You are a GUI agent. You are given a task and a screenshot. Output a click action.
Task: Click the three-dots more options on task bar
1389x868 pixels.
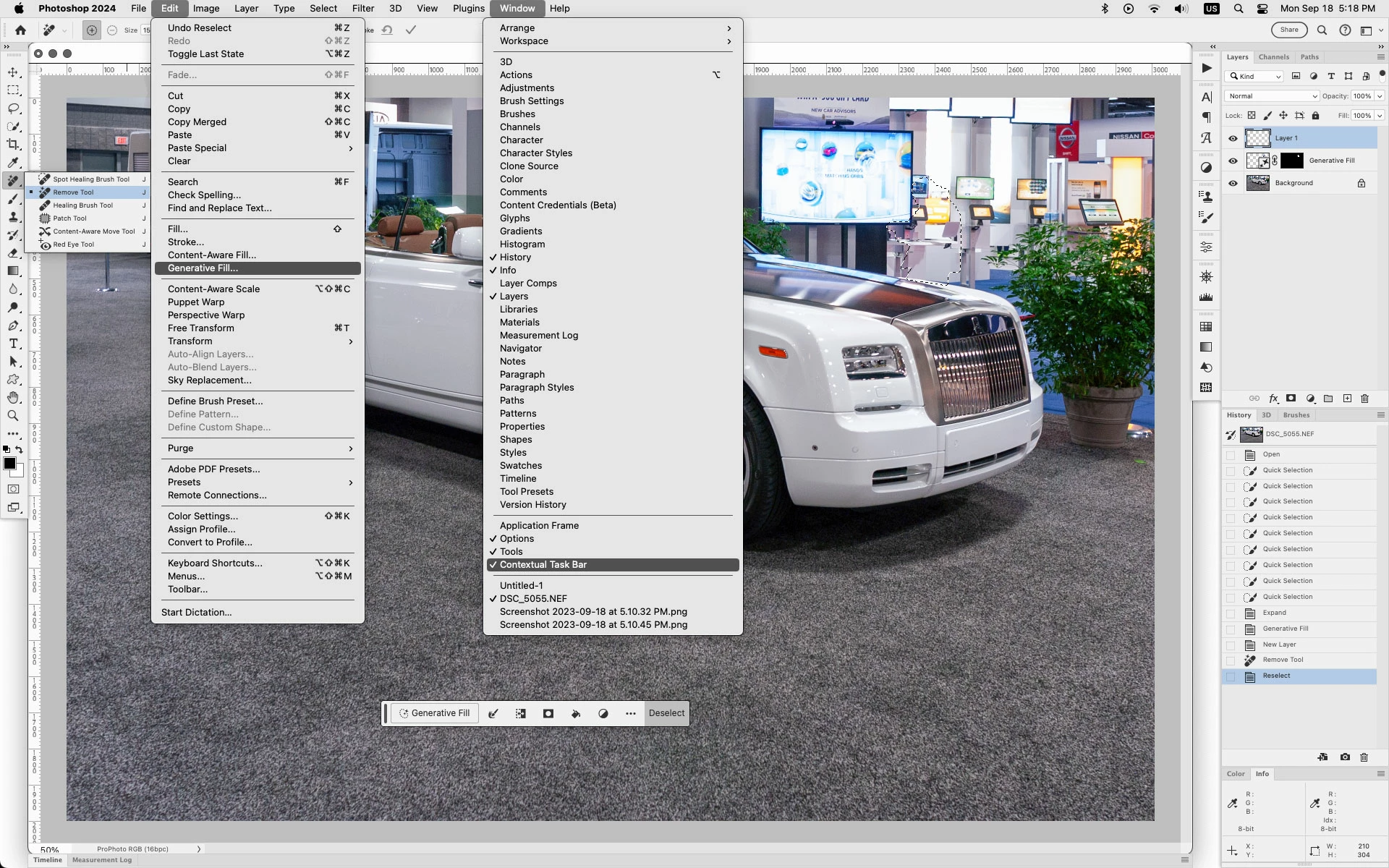630,714
